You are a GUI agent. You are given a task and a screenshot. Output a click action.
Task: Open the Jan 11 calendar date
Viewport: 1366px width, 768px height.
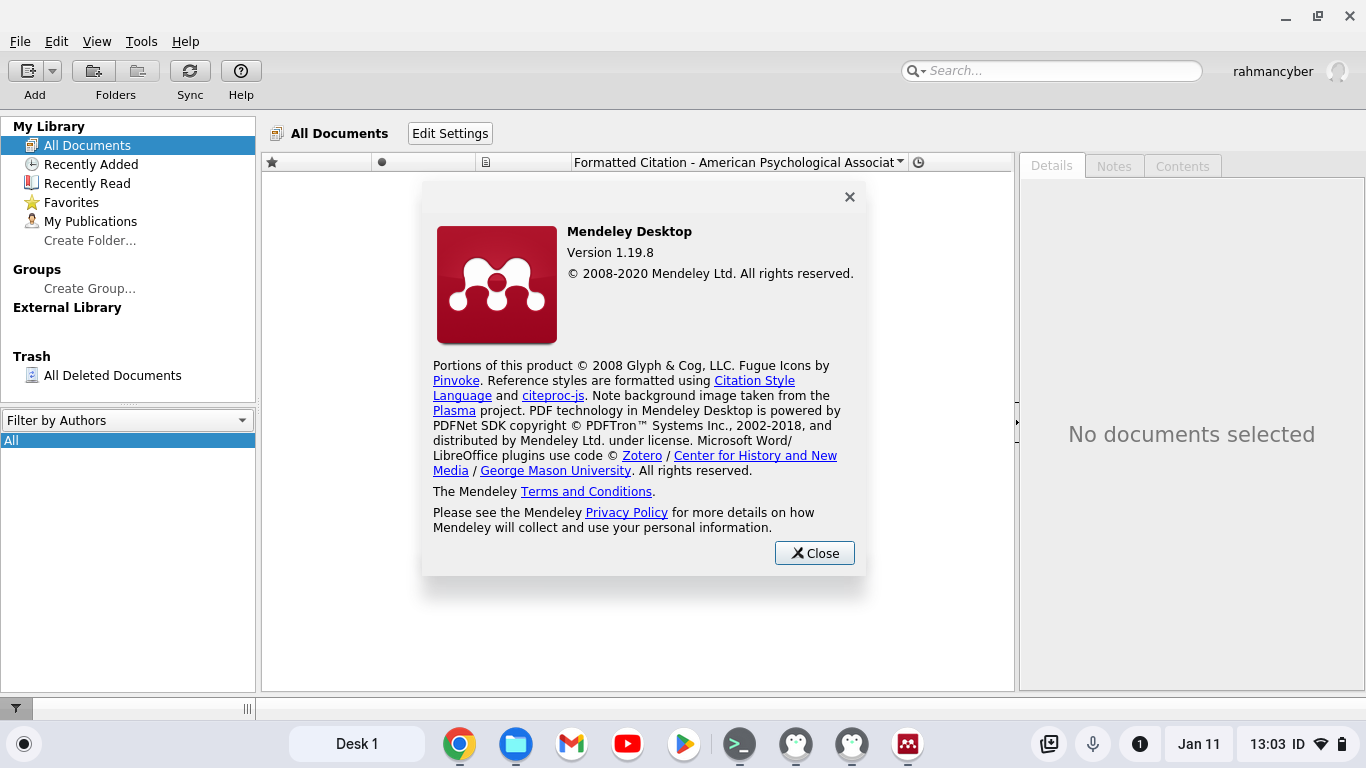click(x=1199, y=744)
